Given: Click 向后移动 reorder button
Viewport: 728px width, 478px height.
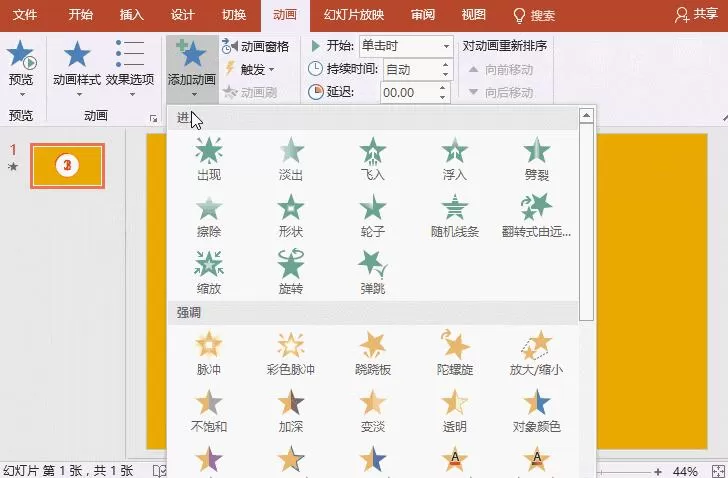Looking at the screenshot, I should pyautogui.click(x=500, y=92).
